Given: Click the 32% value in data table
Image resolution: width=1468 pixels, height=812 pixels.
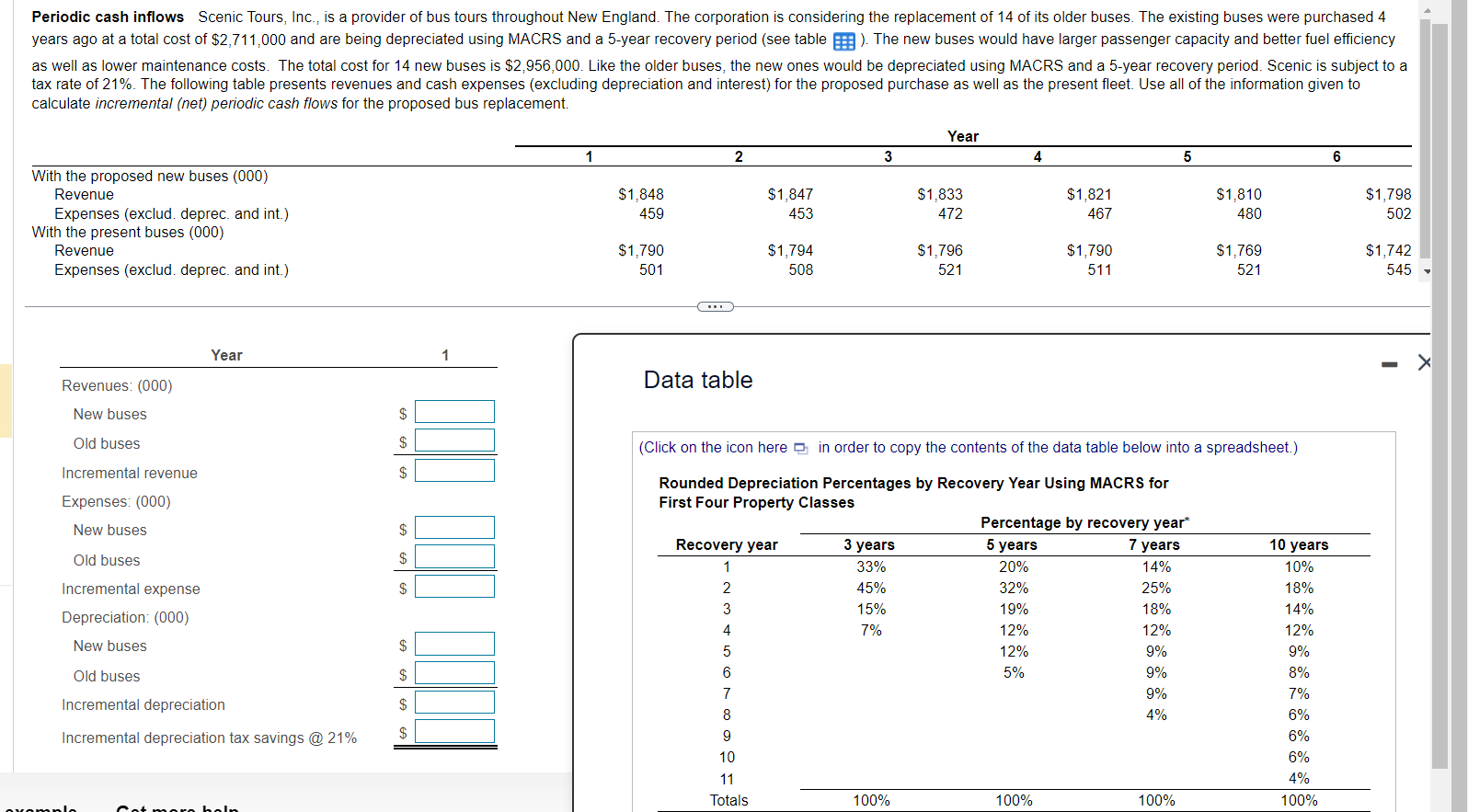Looking at the screenshot, I should tap(1014, 589).
